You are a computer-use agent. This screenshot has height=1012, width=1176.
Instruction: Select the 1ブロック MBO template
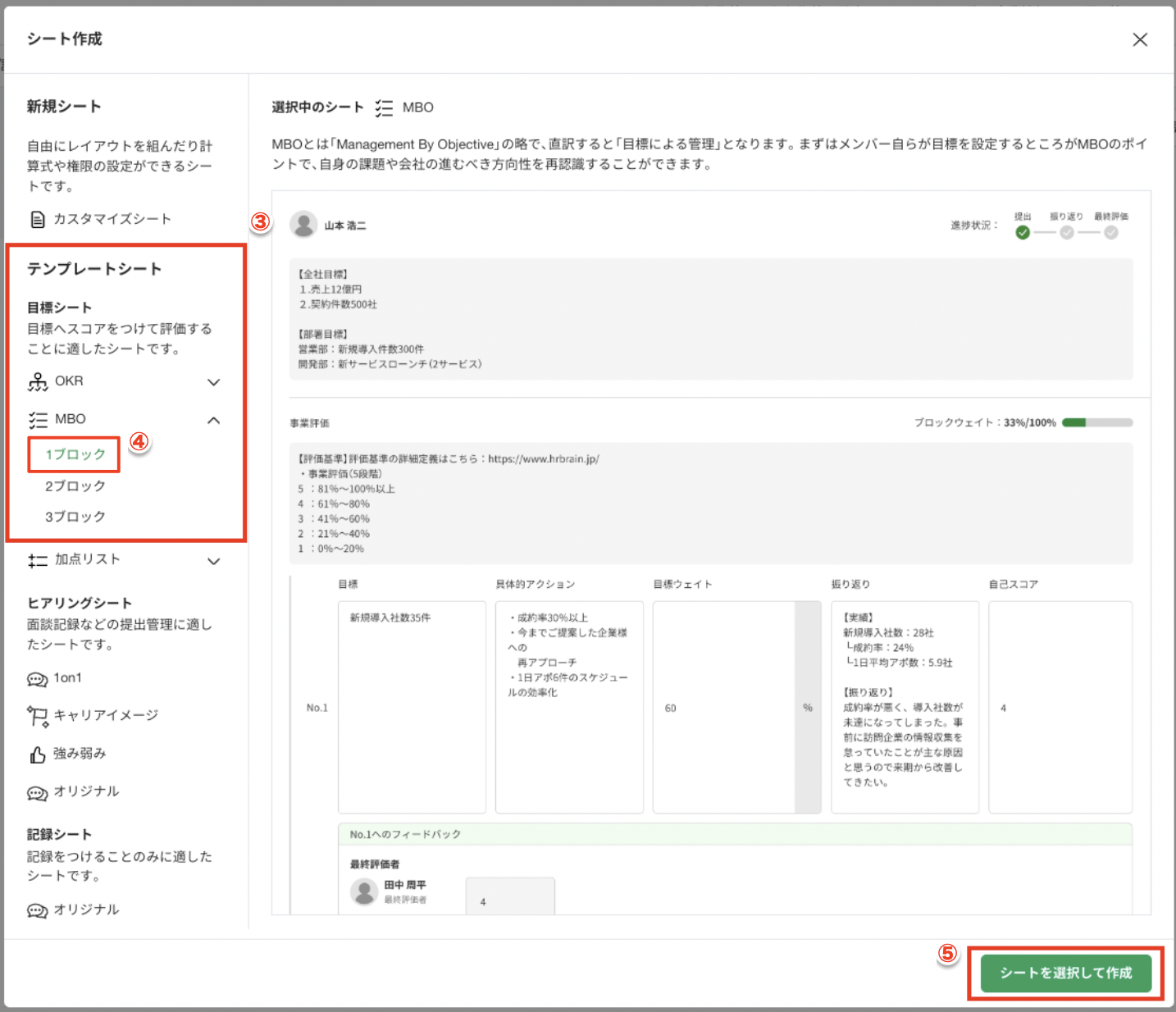click(x=75, y=454)
